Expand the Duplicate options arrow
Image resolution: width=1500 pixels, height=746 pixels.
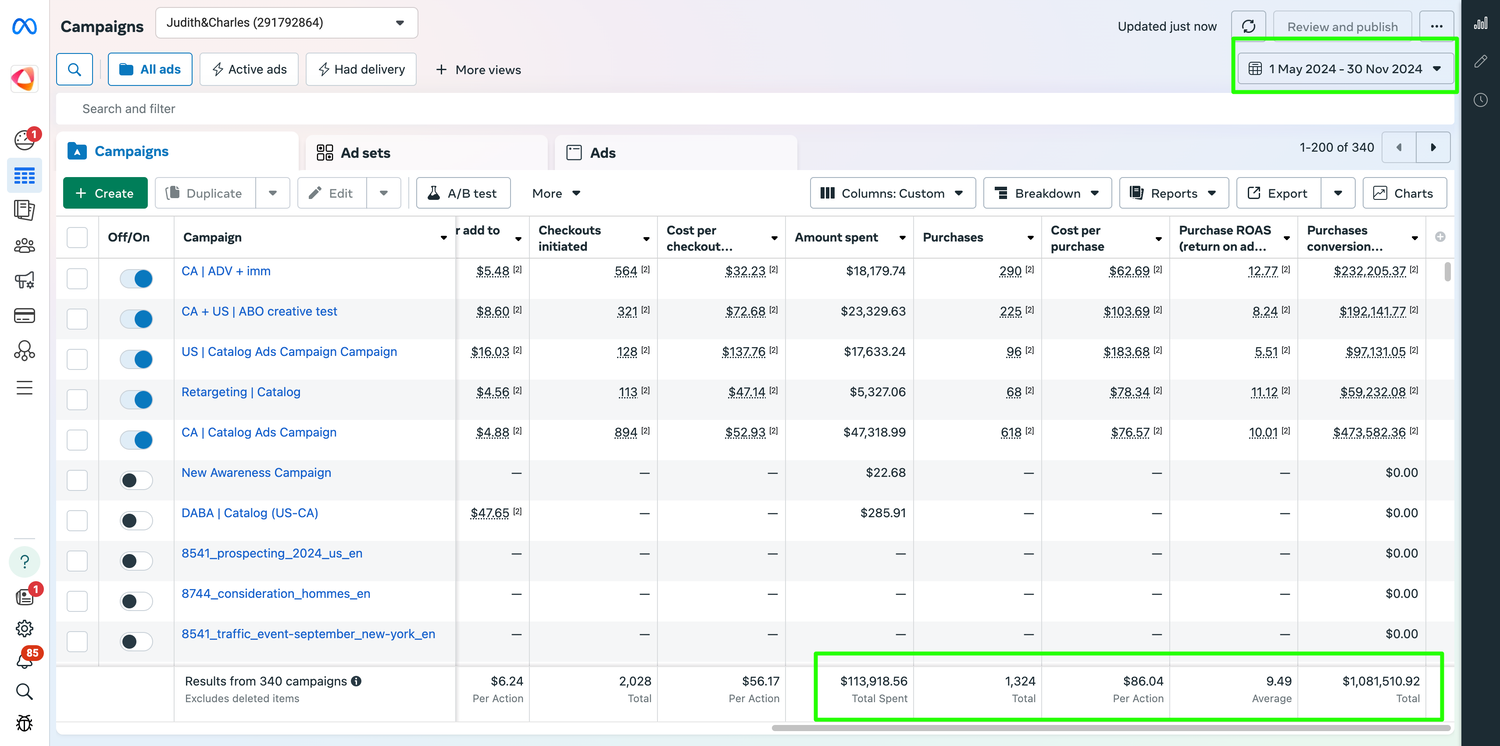[273, 193]
